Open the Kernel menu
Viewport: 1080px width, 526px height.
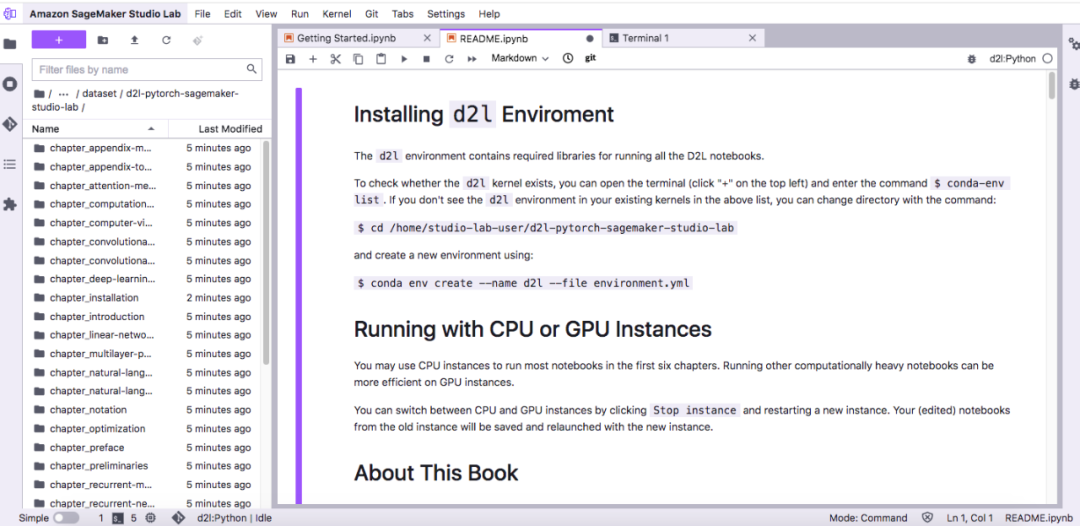336,14
